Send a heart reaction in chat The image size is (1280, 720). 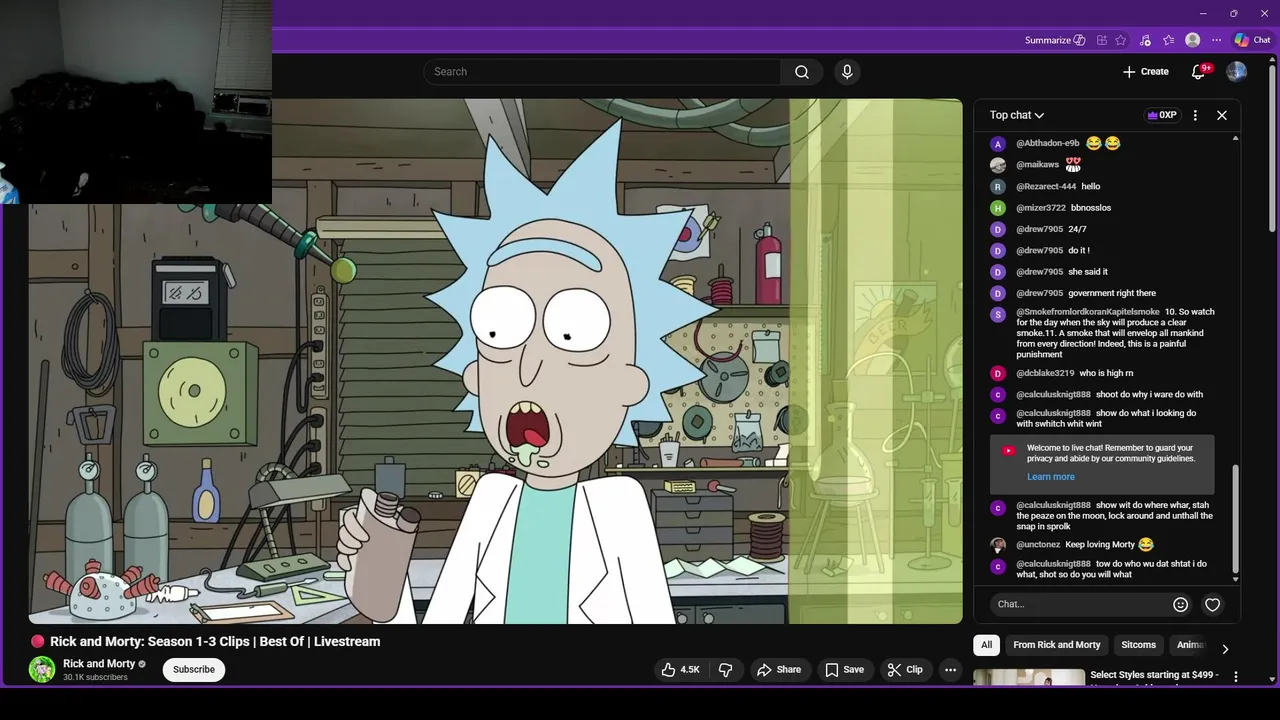1212,604
